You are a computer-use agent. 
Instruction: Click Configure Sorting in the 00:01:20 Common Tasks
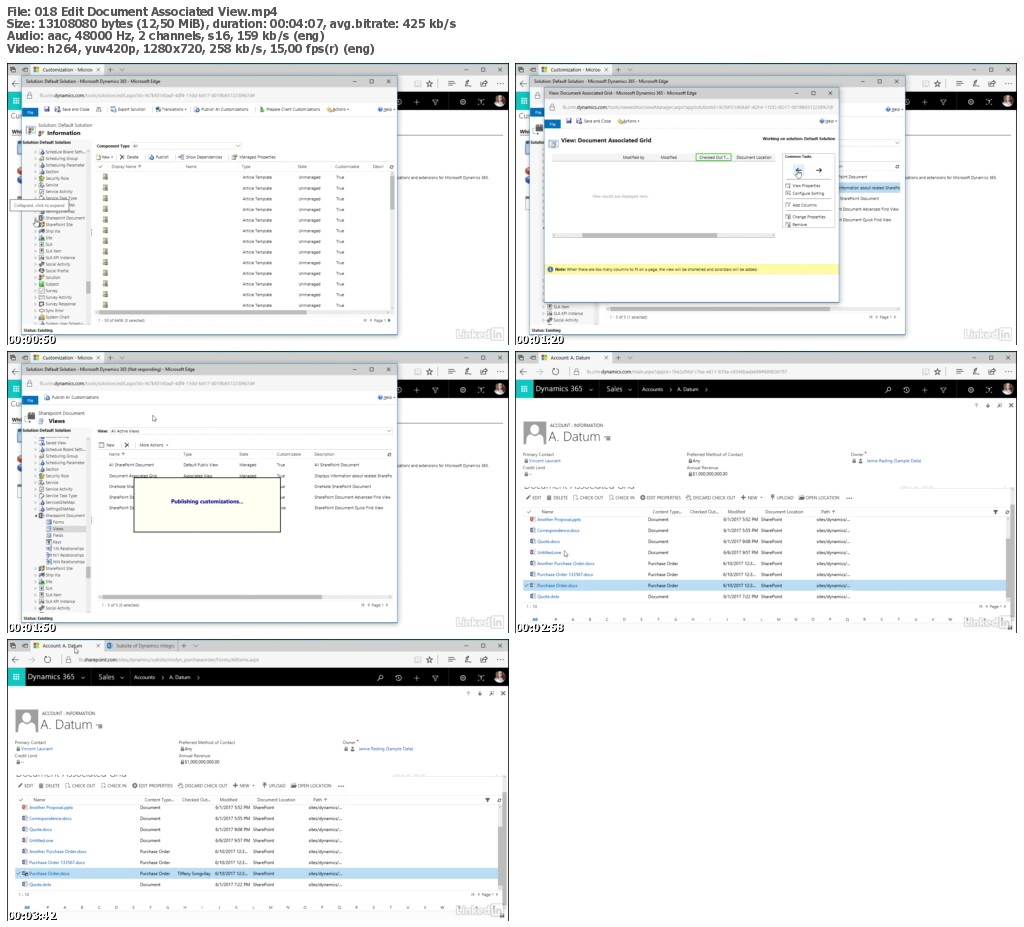tap(805, 193)
